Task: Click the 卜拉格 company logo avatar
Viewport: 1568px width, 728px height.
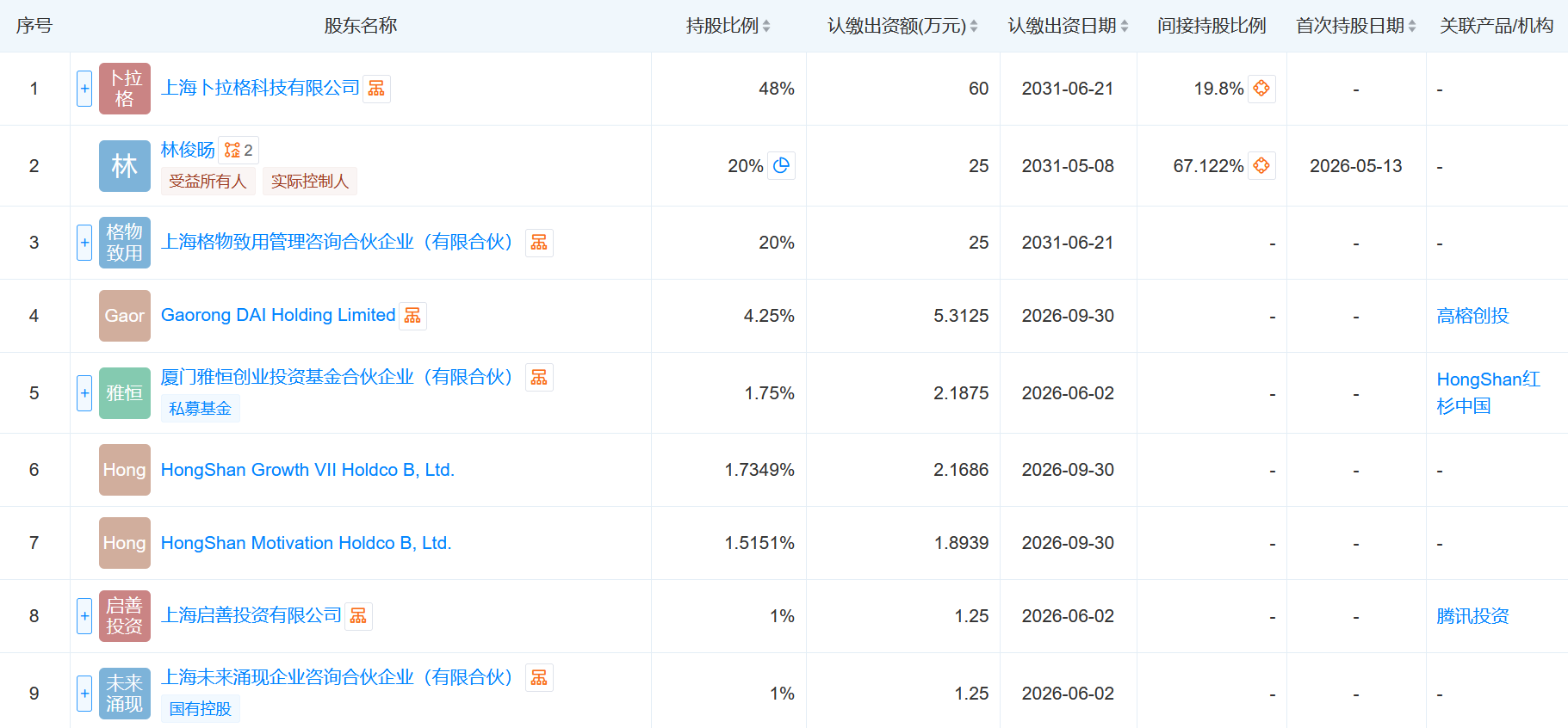Action: coord(125,89)
